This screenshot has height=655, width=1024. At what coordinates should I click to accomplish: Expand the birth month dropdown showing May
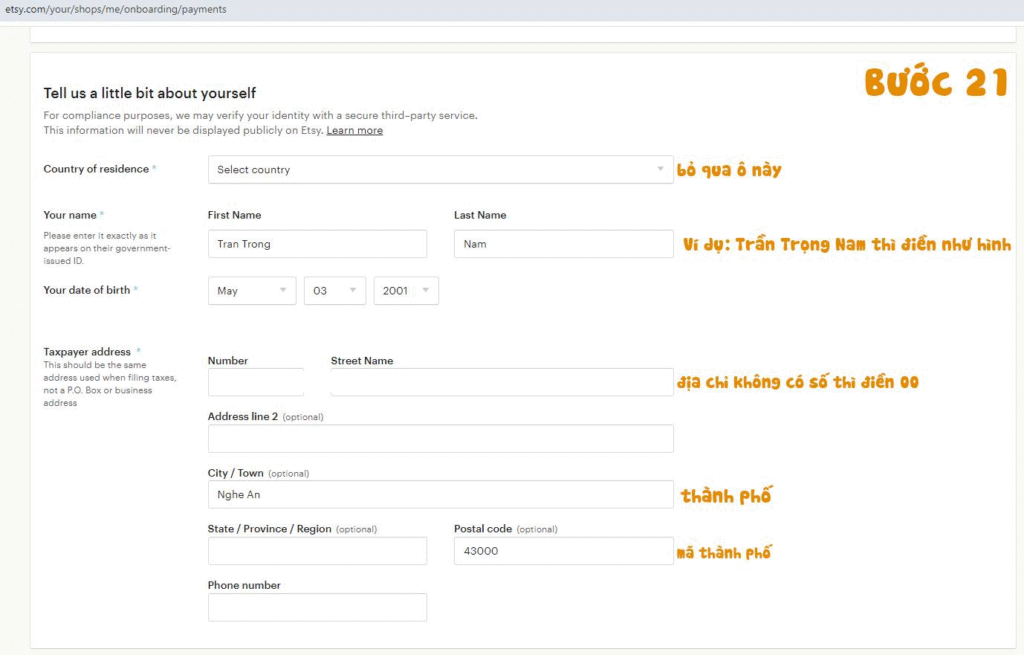[252, 291]
